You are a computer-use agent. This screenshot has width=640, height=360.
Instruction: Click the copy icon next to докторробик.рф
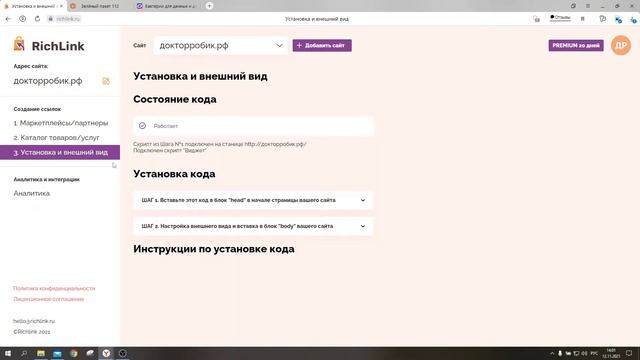(x=106, y=81)
